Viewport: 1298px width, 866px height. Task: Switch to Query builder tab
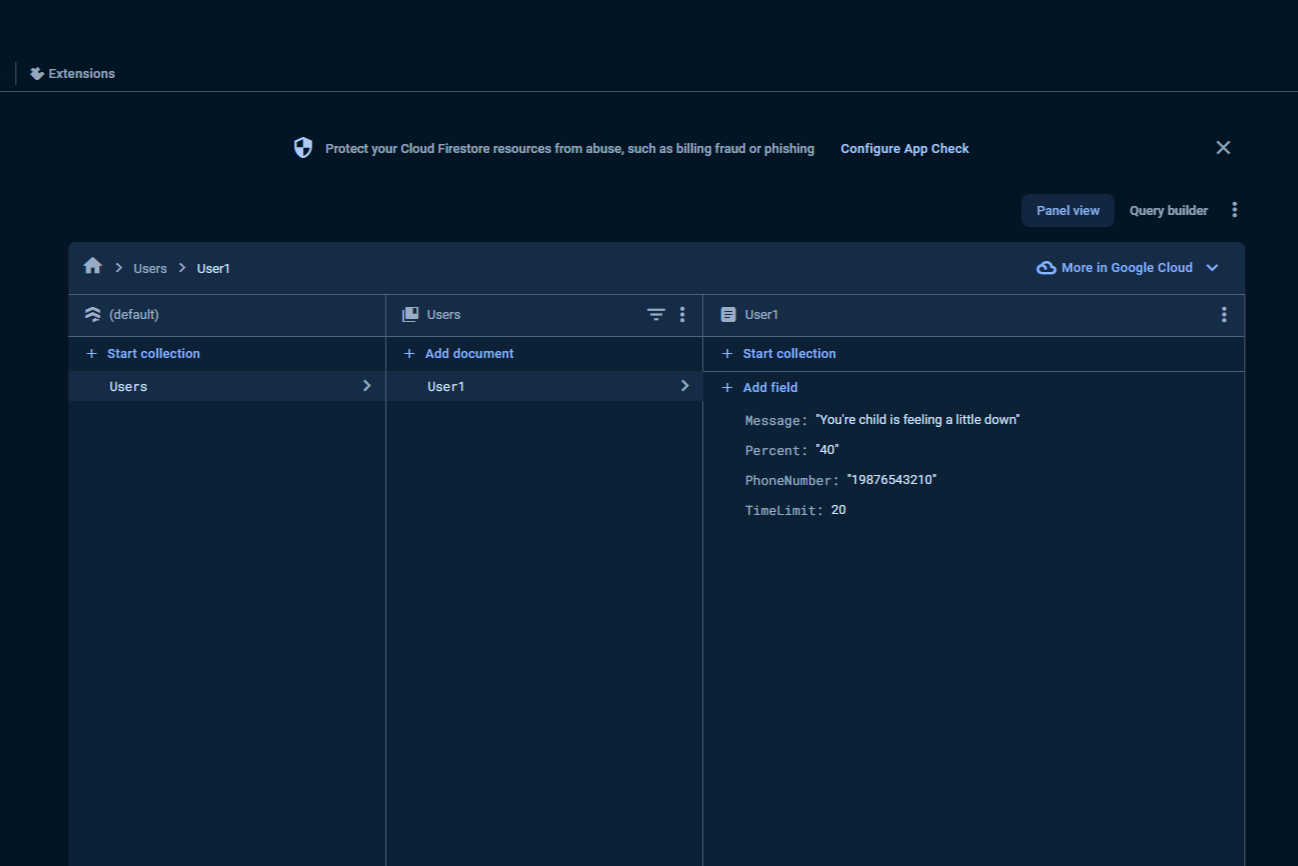1169,210
